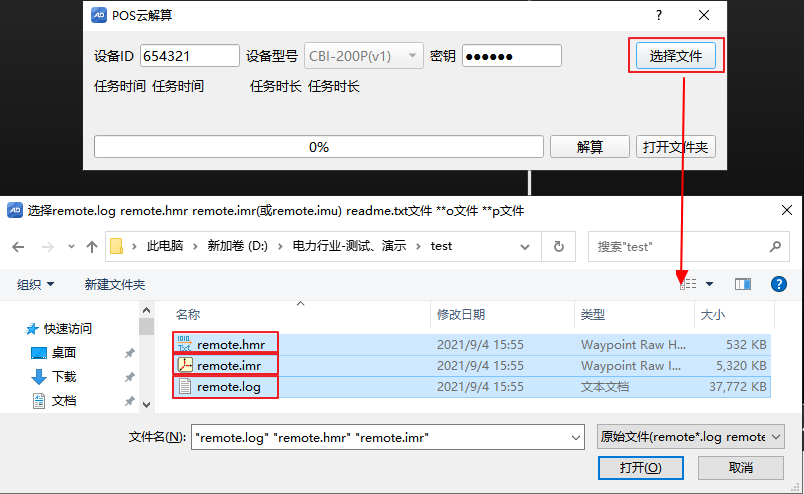804x494 pixels.
Task: Go back with the left arrow
Action: point(18,247)
